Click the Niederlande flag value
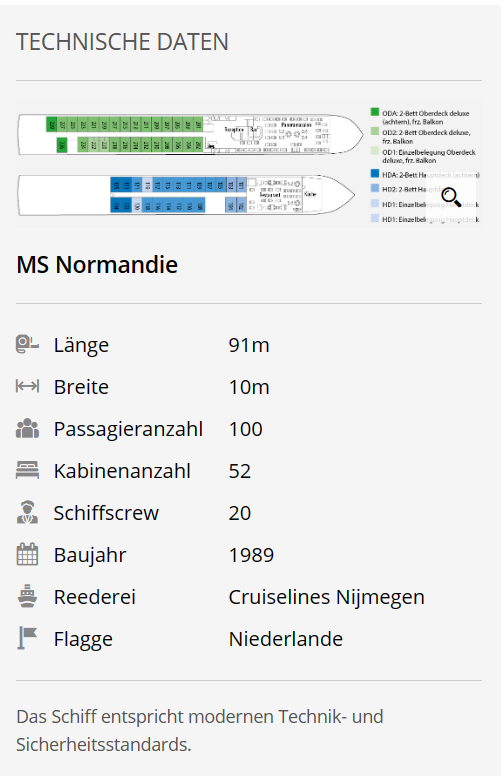Viewport: 504px width, 776px height. coord(286,639)
